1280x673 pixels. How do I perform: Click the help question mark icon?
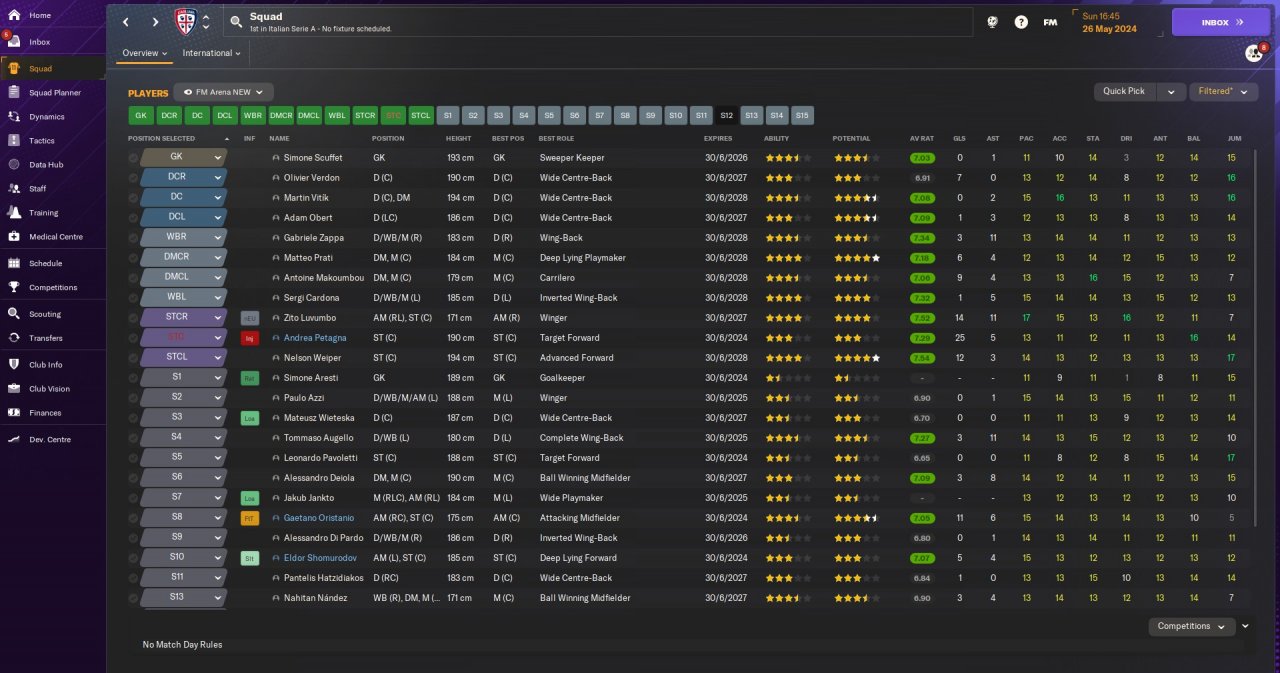[1021, 22]
